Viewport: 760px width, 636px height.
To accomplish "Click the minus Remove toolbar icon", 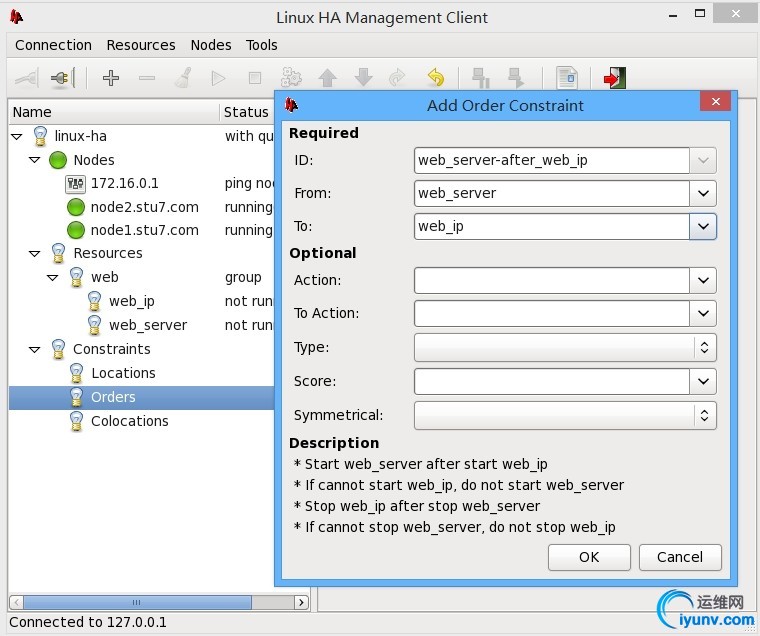I will (147, 78).
